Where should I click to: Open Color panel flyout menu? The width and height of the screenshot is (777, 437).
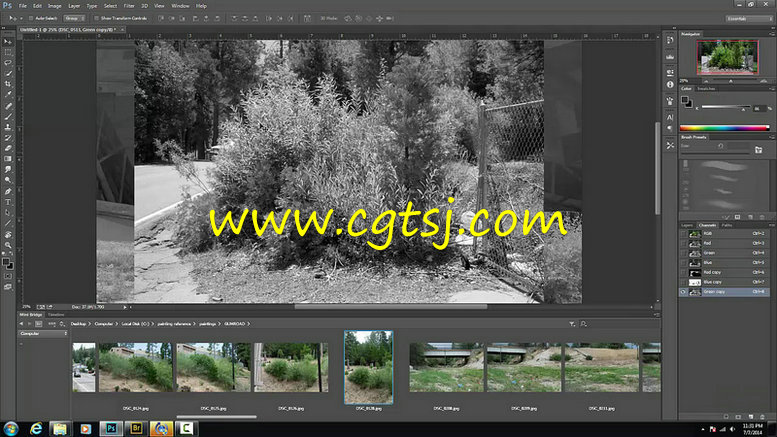tap(772, 89)
